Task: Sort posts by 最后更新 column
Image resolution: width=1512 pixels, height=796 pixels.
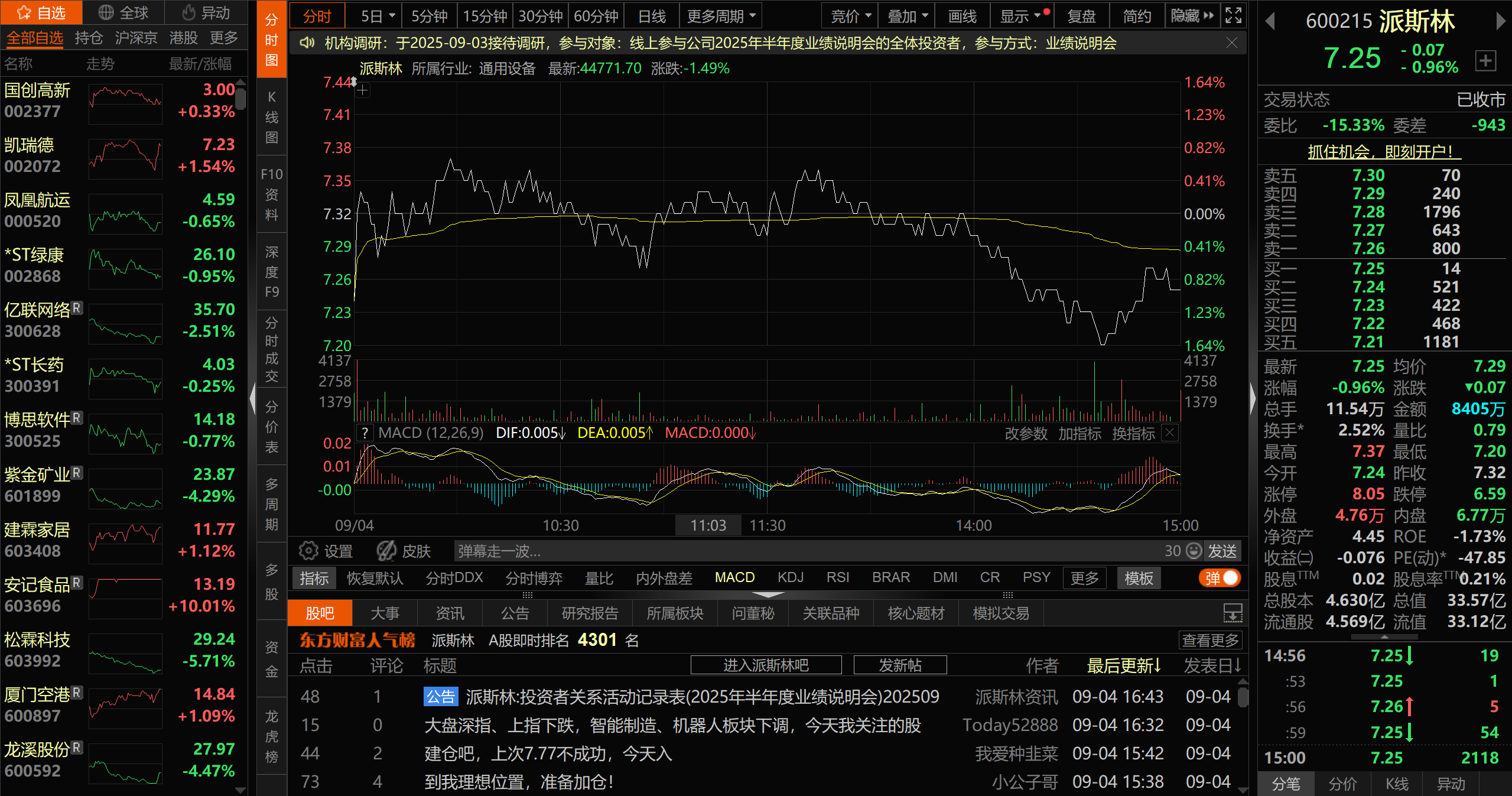Action: point(1124,665)
